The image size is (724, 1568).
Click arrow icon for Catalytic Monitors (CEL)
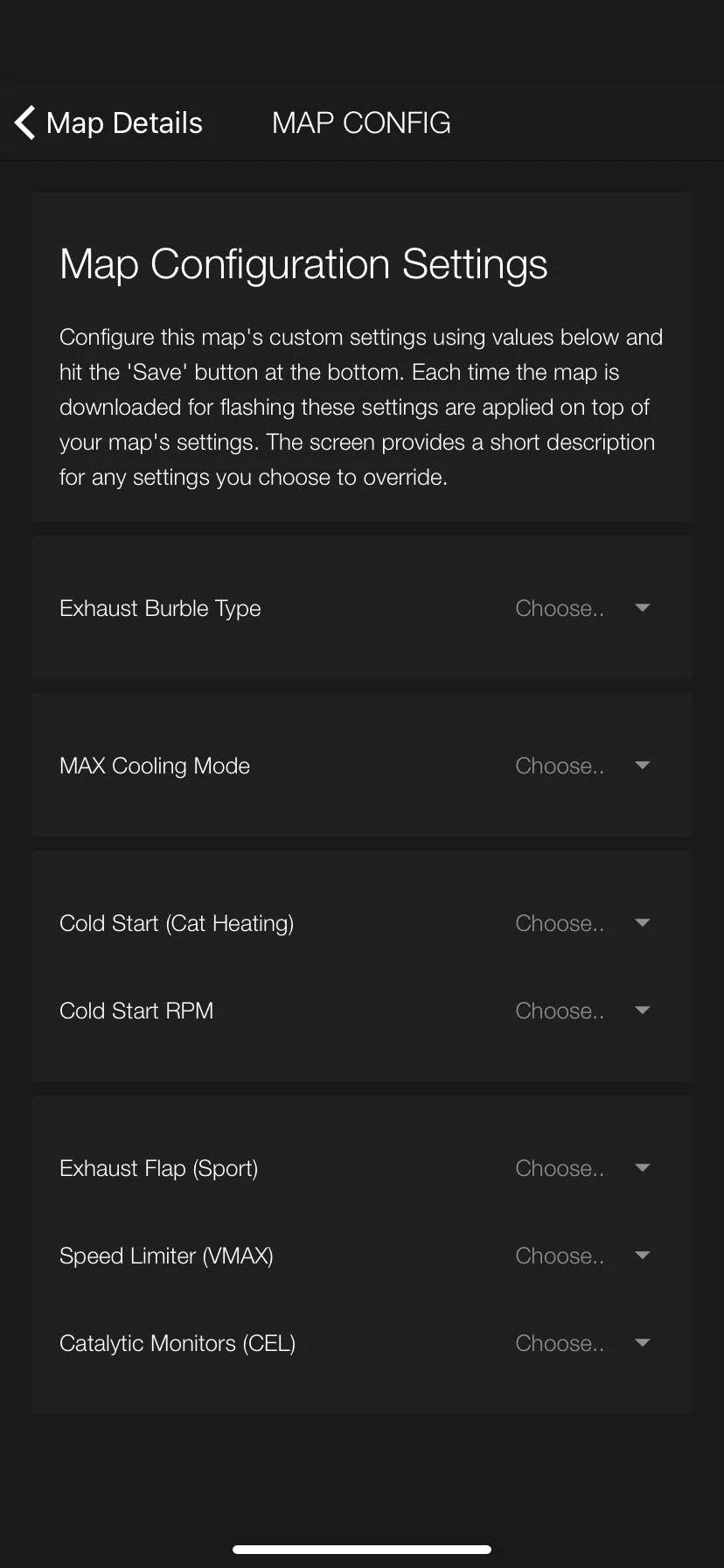tap(643, 1343)
